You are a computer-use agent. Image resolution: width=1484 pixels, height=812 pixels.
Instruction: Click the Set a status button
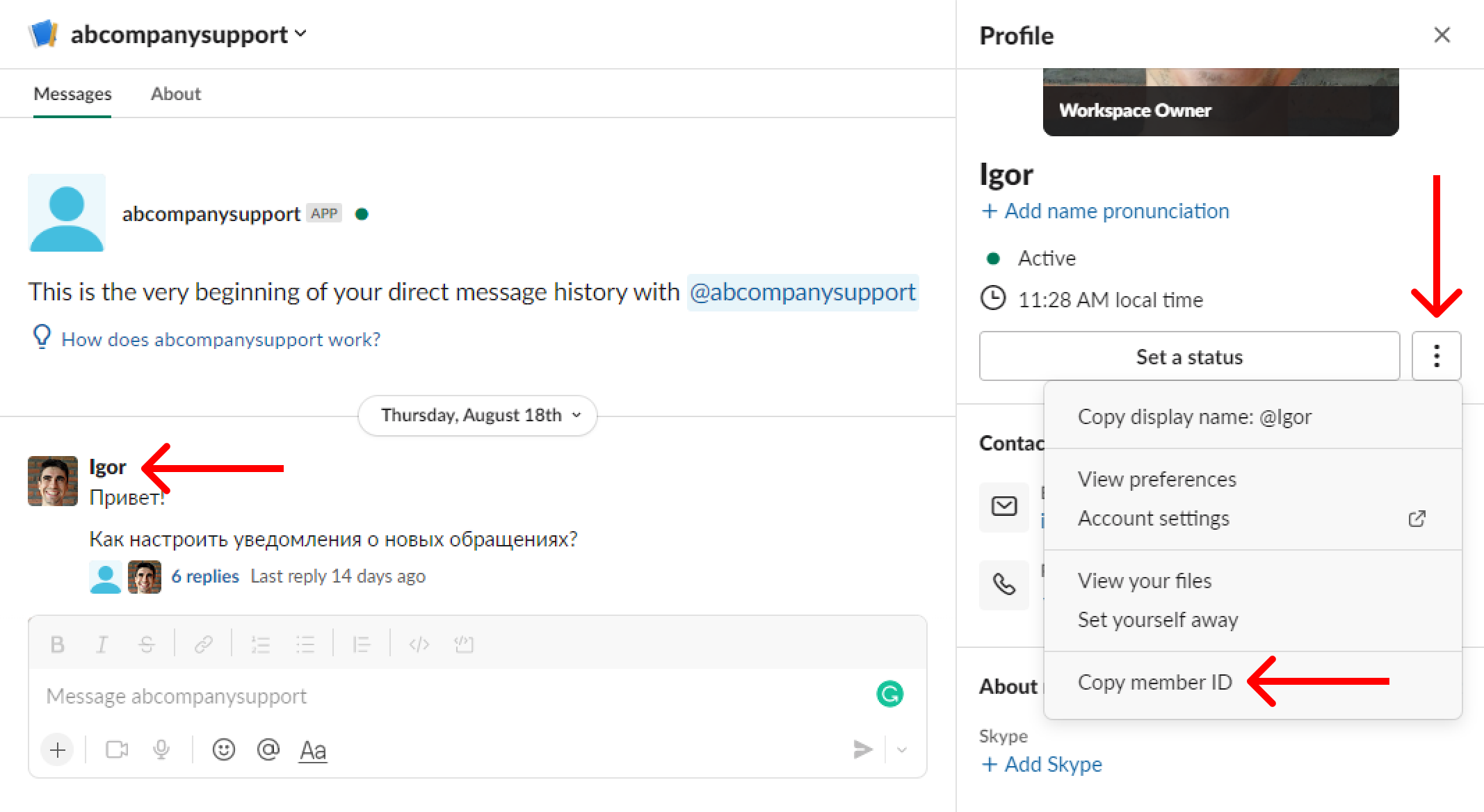(1190, 356)
